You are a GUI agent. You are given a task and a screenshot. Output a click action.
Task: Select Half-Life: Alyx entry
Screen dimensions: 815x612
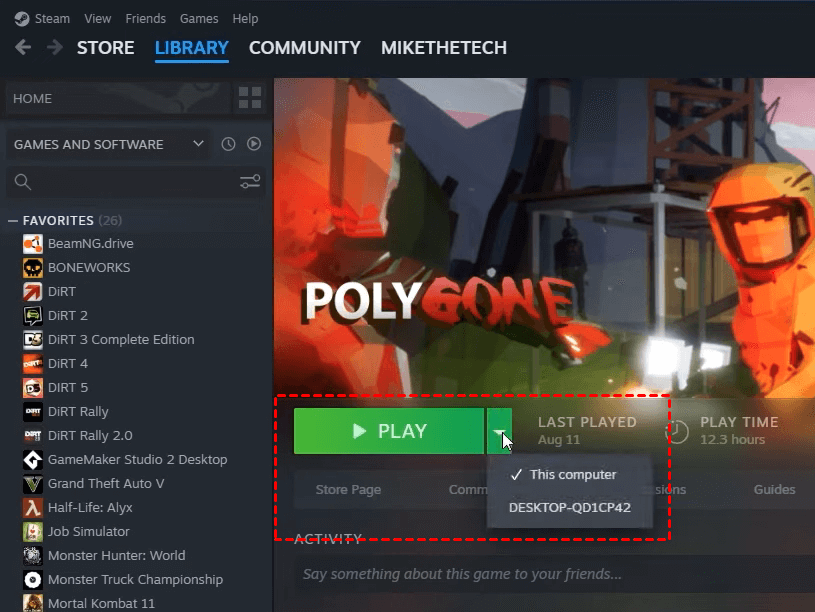tap(90, 507)
